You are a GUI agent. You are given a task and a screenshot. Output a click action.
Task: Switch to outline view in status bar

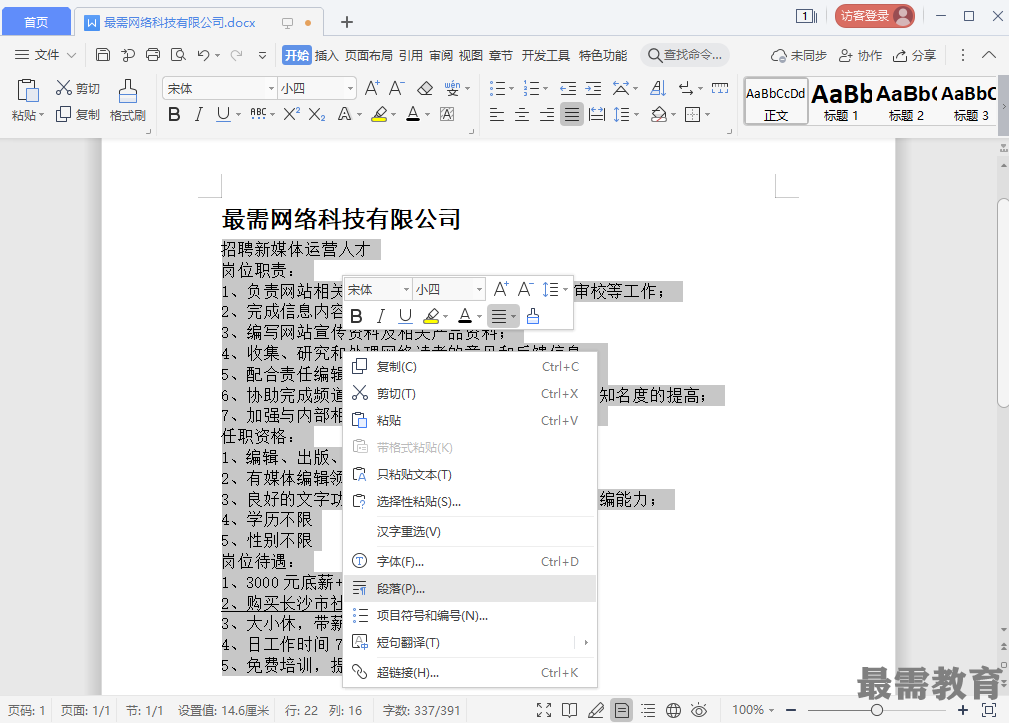click(x=648, y=710)
